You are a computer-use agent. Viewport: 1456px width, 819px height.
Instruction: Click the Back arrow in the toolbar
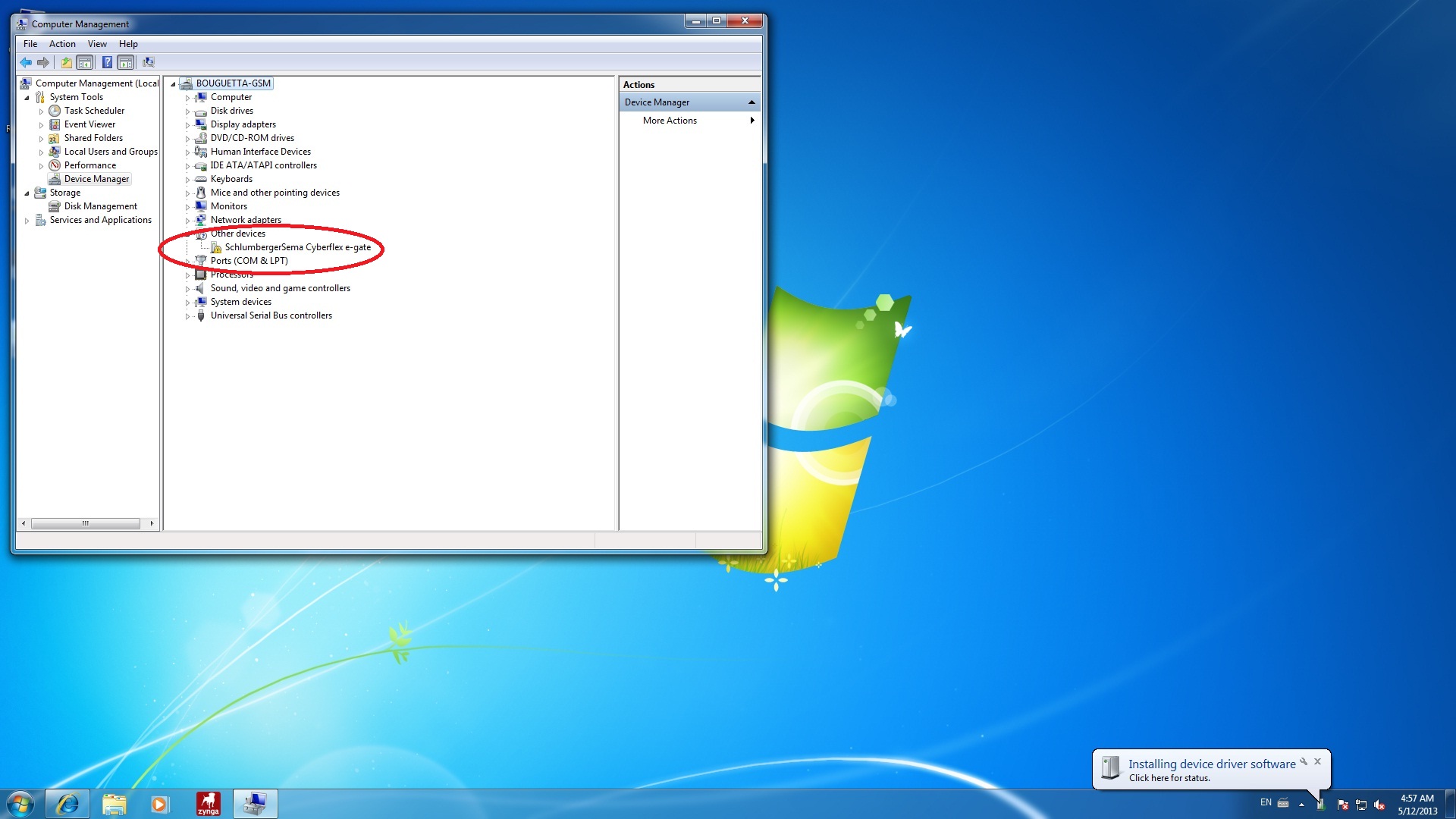coord(26,62)
